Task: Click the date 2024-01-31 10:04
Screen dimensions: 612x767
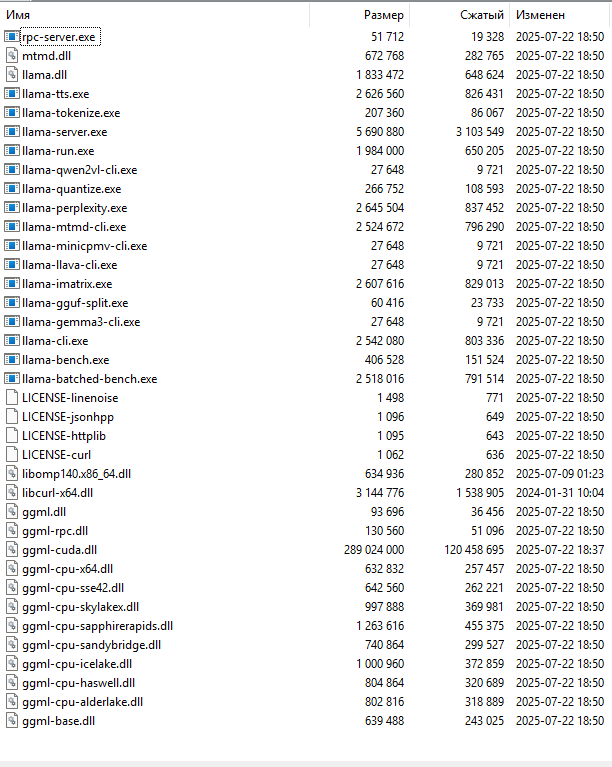Action: pyautogui.click(x=560, y=493)
